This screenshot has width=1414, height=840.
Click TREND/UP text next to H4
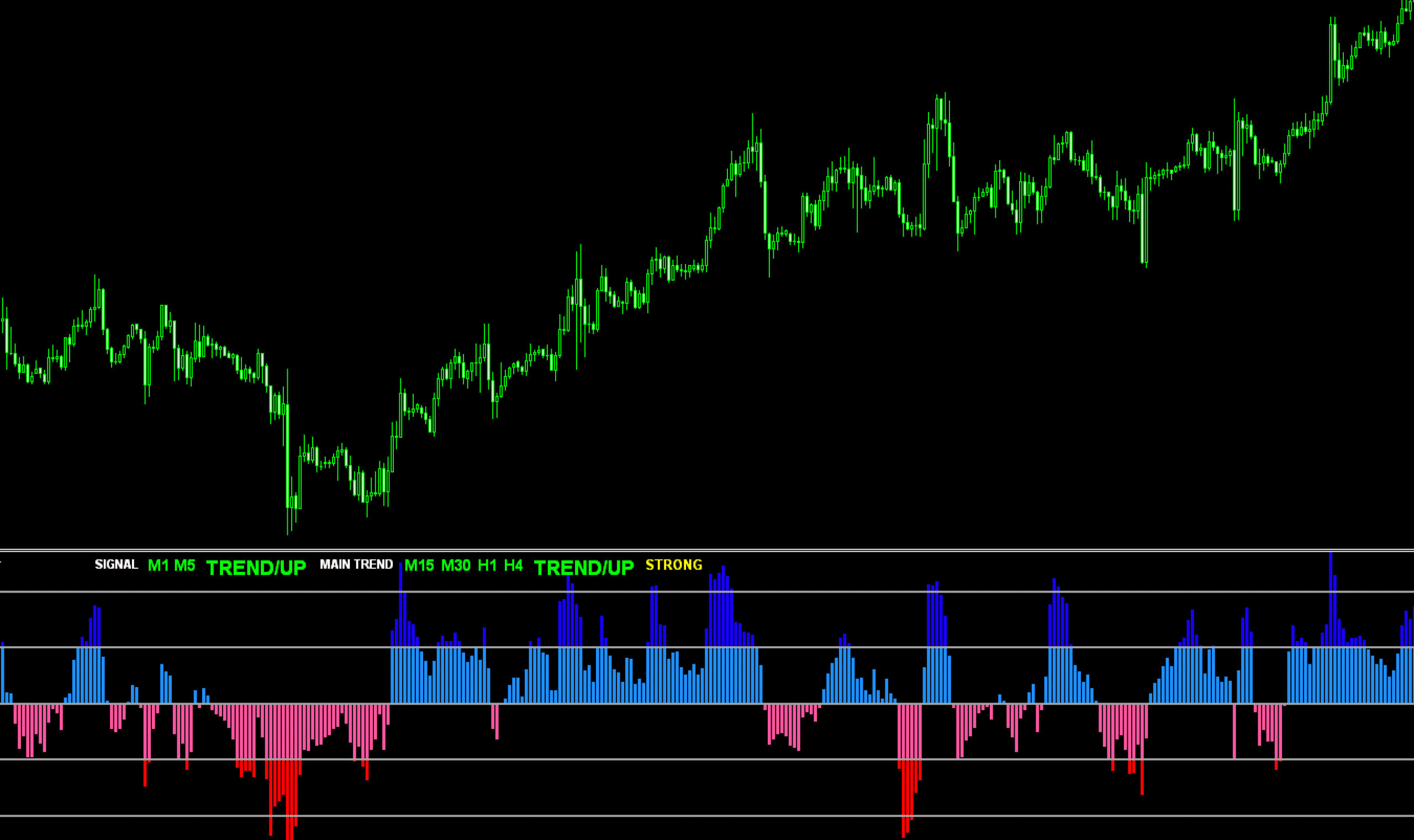[x=584, y=568]
